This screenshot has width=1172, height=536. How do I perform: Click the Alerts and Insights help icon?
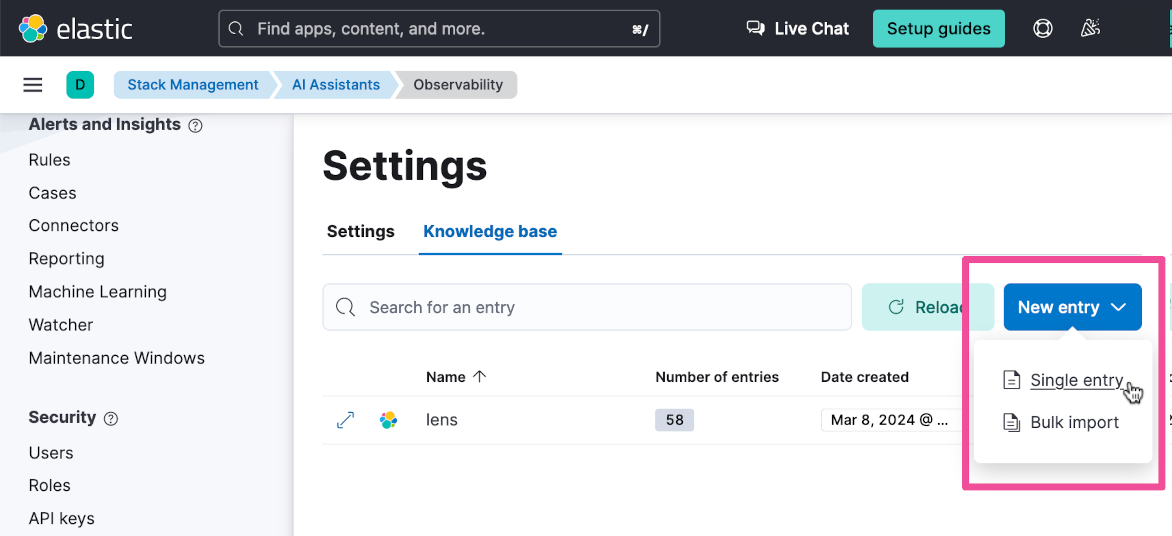click(196, 126)
